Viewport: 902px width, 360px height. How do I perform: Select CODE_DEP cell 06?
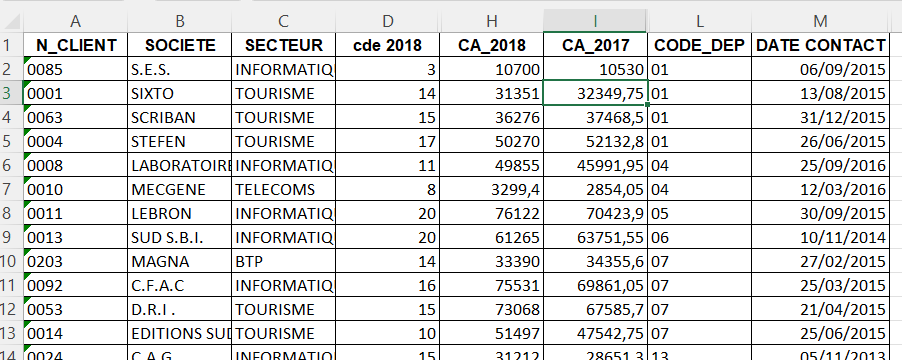tap(700, 238)
